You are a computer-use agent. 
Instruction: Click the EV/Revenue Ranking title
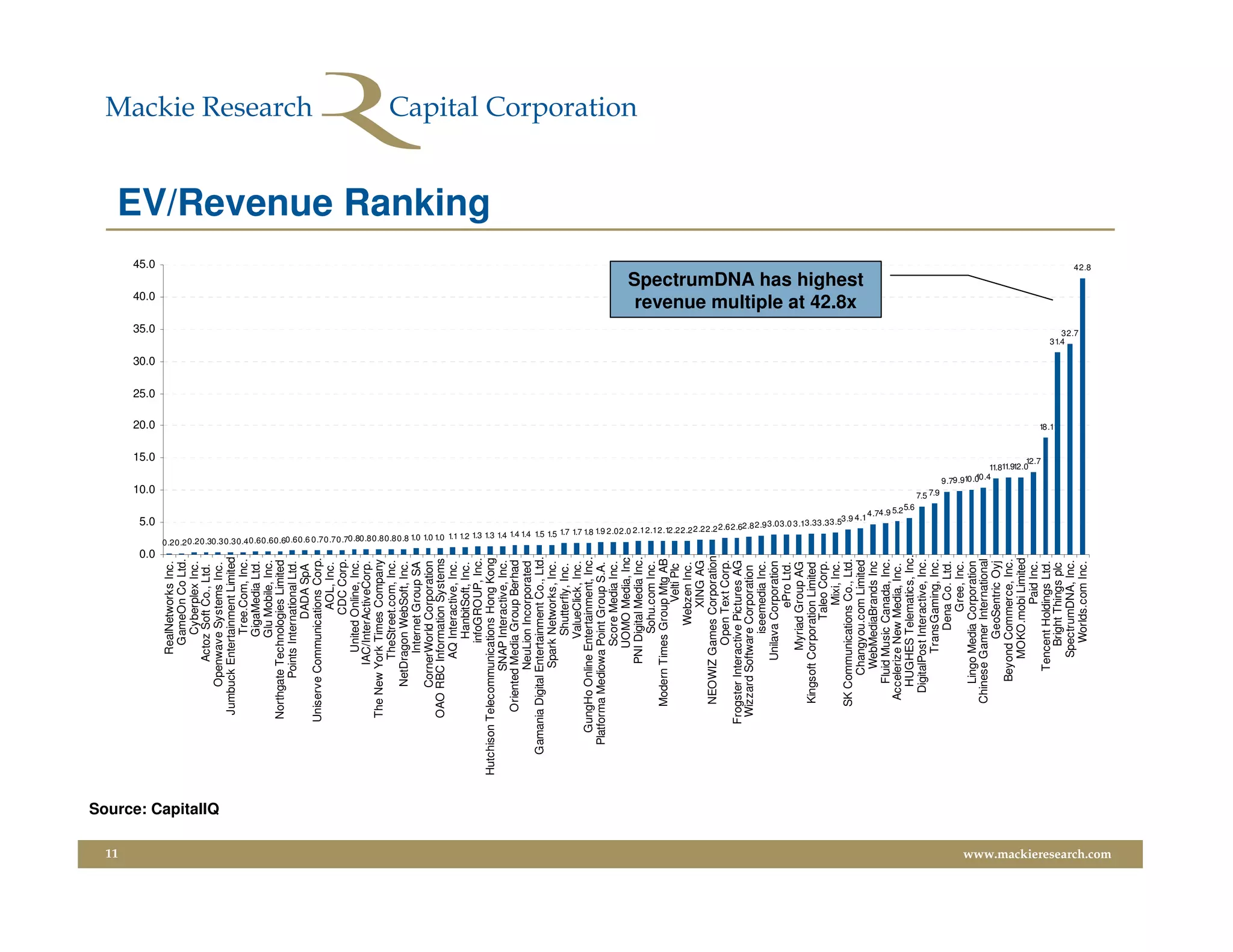(303, 203)
